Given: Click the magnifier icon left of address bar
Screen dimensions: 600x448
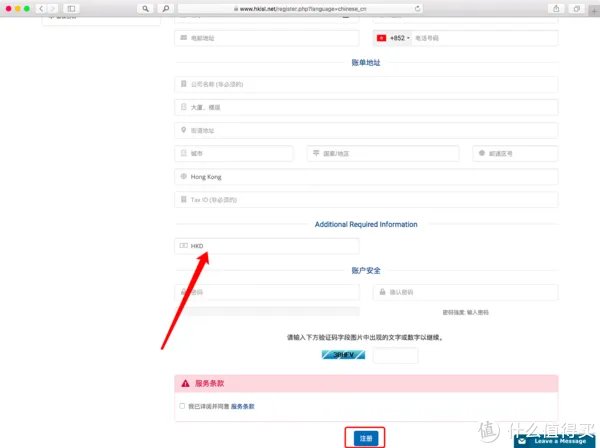Looking at the screenshot, I should click(145, 8).
